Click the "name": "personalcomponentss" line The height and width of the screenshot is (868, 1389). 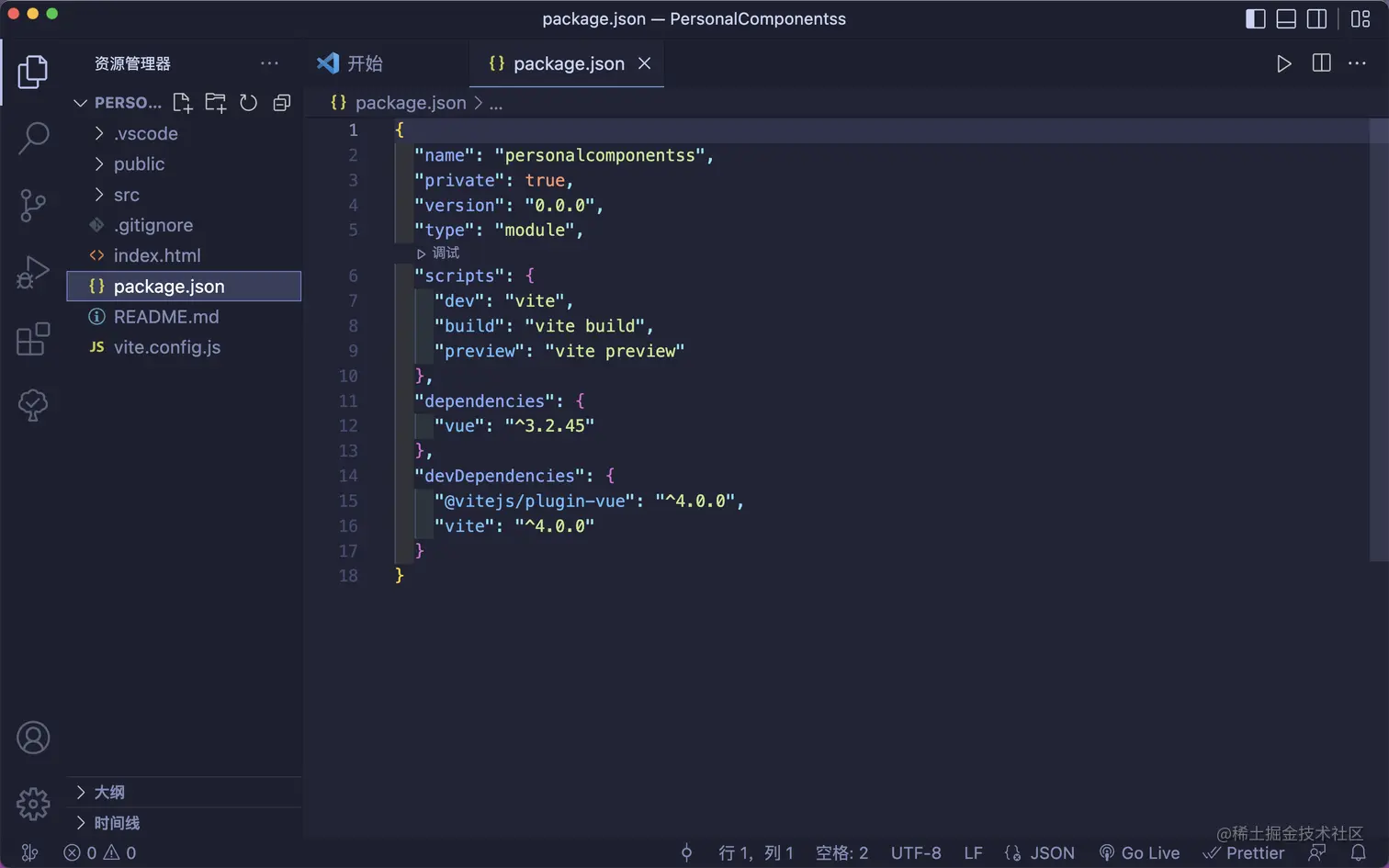point(564,155)
